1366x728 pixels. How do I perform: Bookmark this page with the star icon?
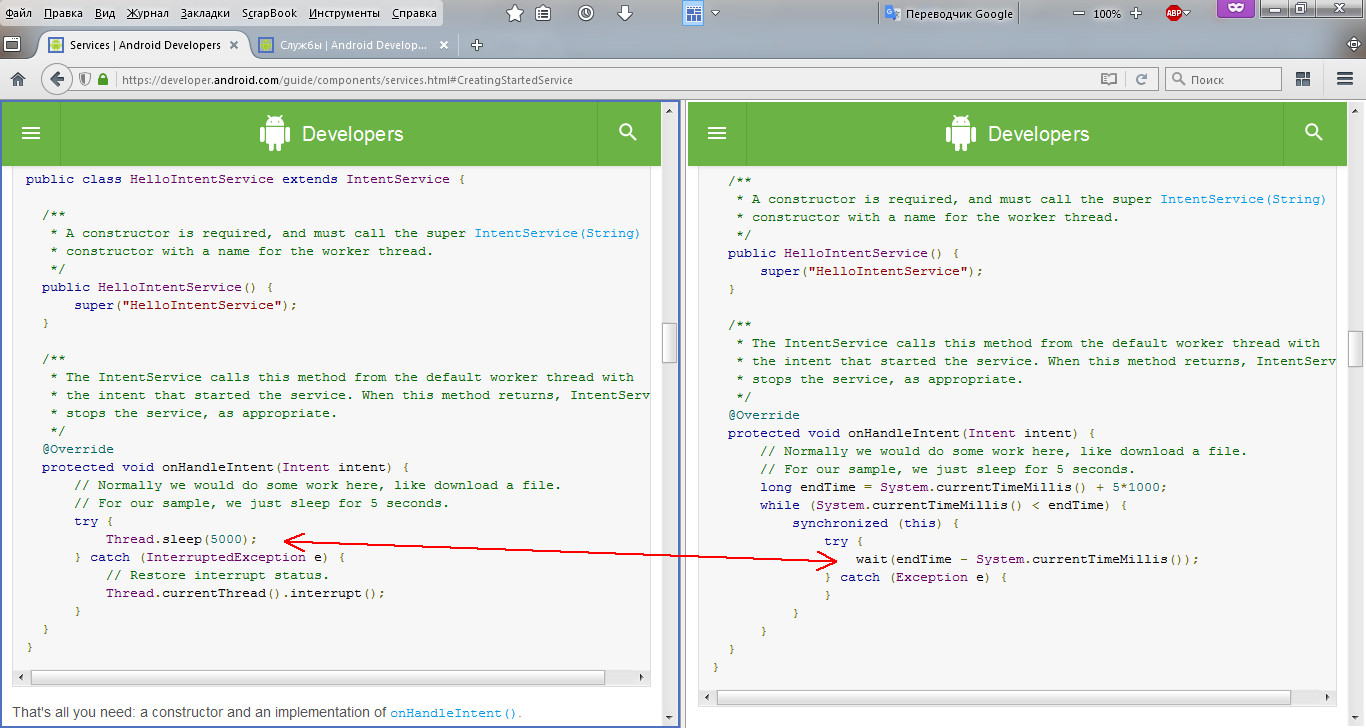click(515, 13)
